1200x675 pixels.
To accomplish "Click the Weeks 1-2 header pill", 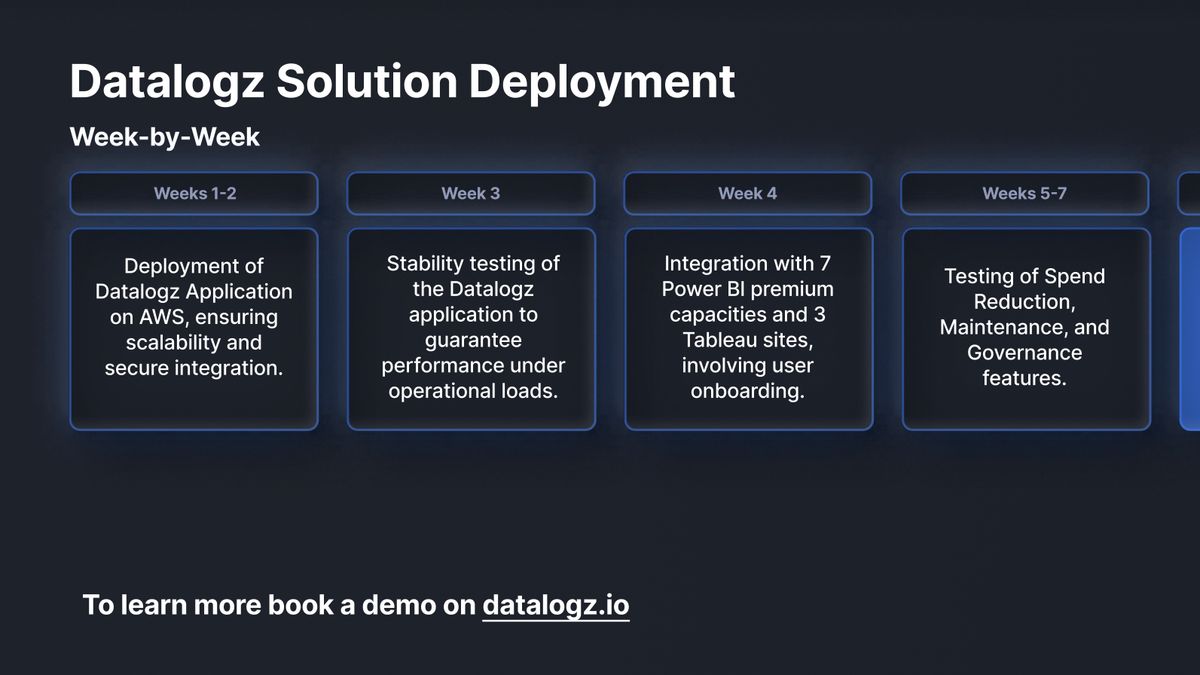I will [x=194, y=193].
